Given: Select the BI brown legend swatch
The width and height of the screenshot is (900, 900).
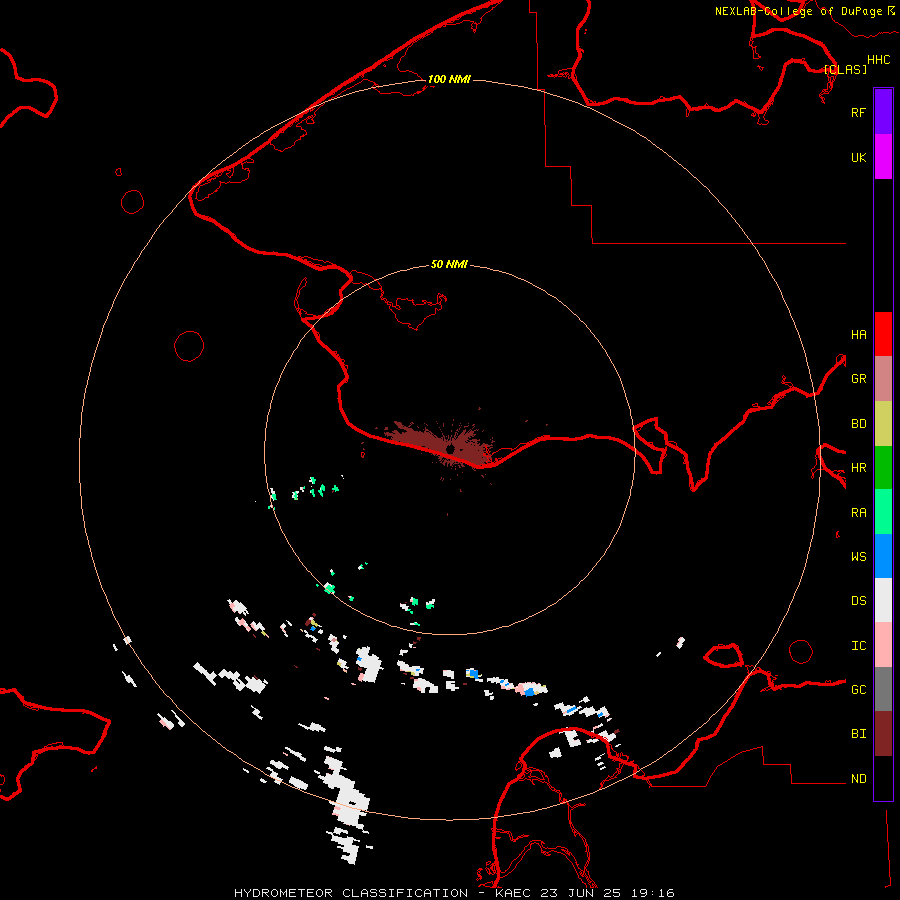Looking at the screenshot, I should coord(883,734).
